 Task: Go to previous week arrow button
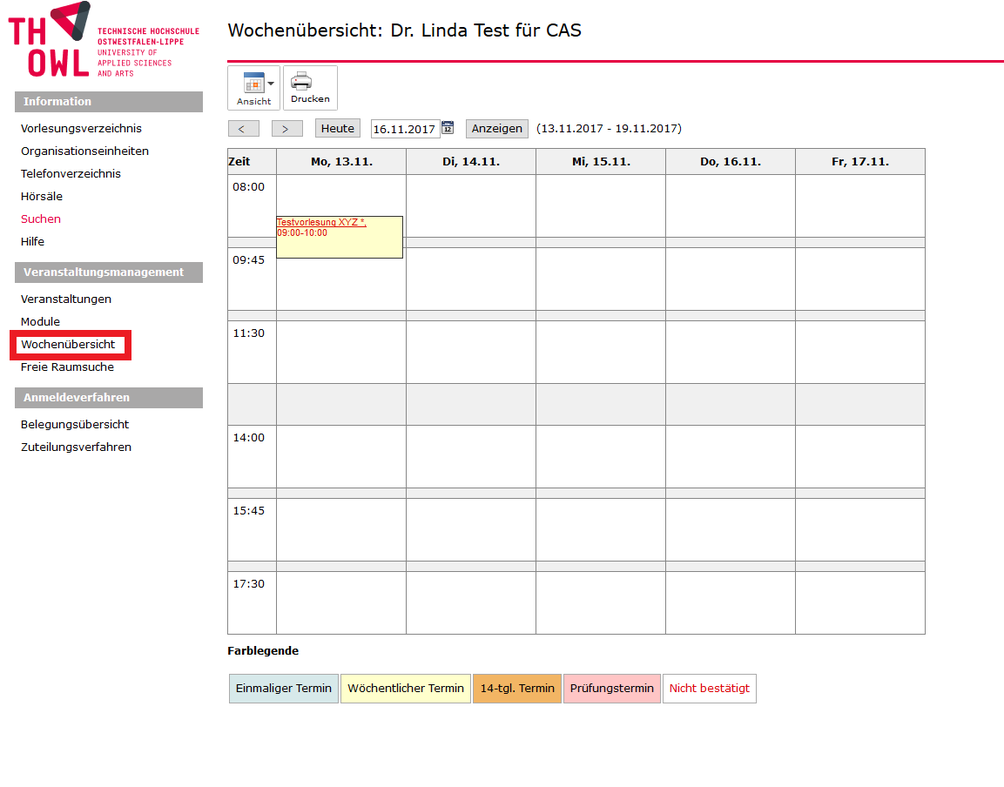pyautogui.click(x=243, y=129)
